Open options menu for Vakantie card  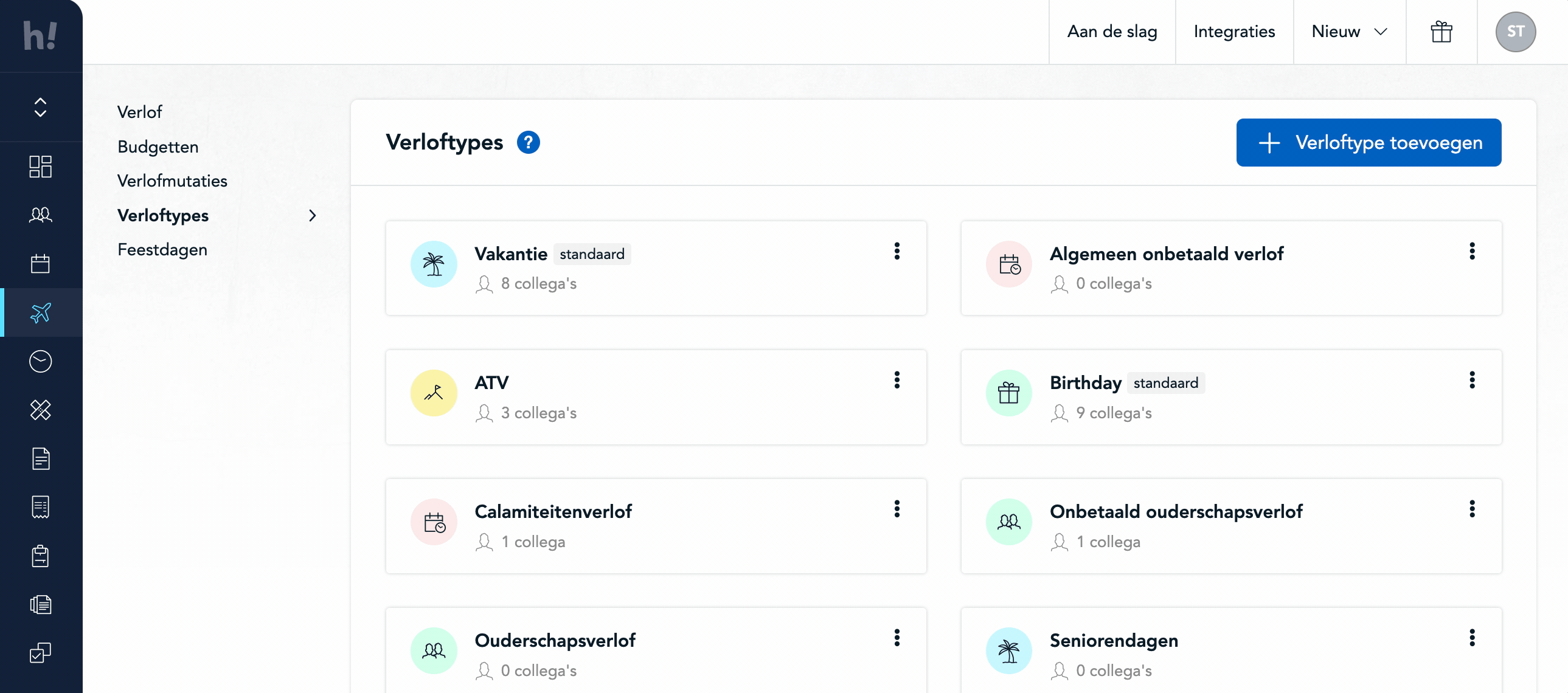pos(897,251)
